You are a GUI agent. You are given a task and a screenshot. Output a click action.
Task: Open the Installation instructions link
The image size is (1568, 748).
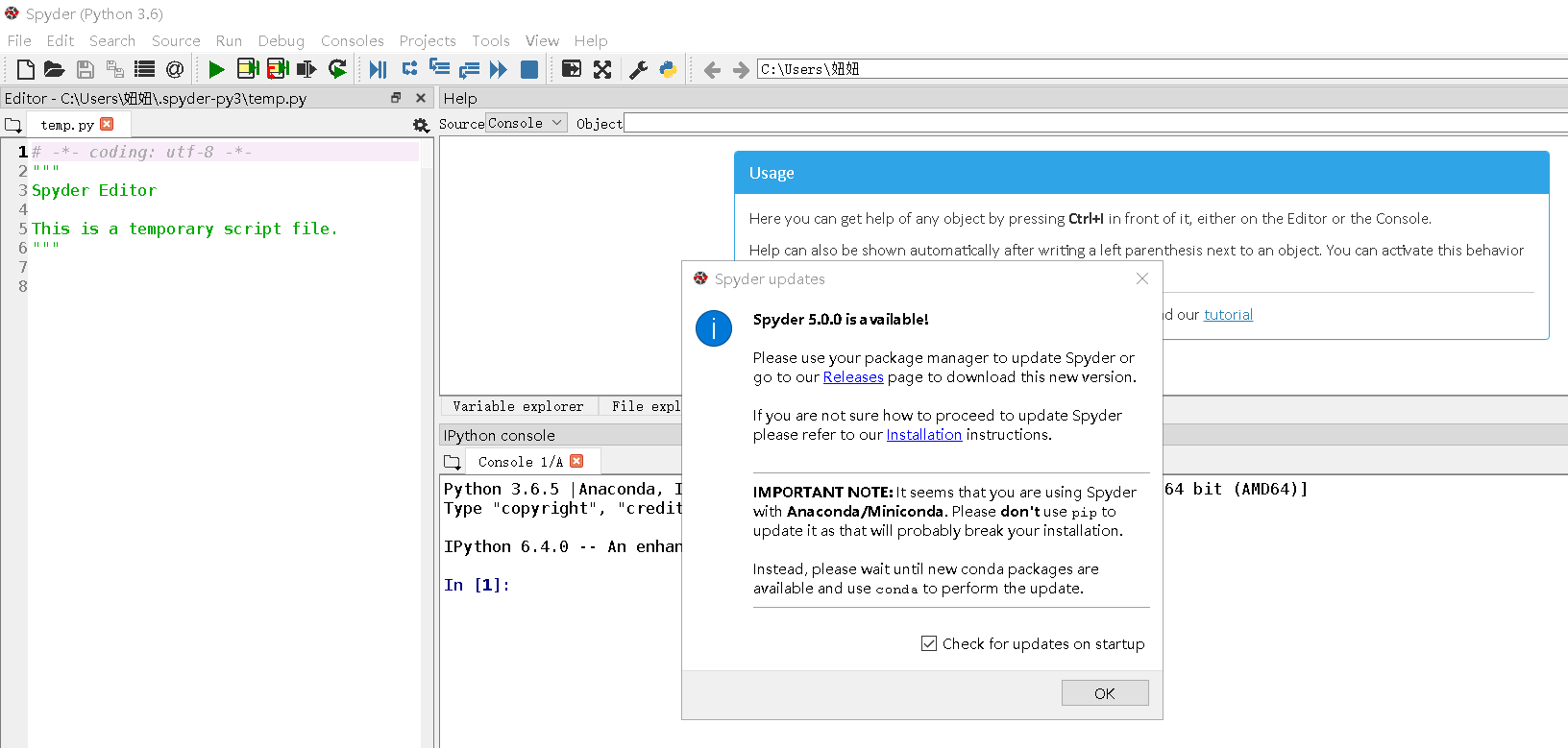[923, 435]
